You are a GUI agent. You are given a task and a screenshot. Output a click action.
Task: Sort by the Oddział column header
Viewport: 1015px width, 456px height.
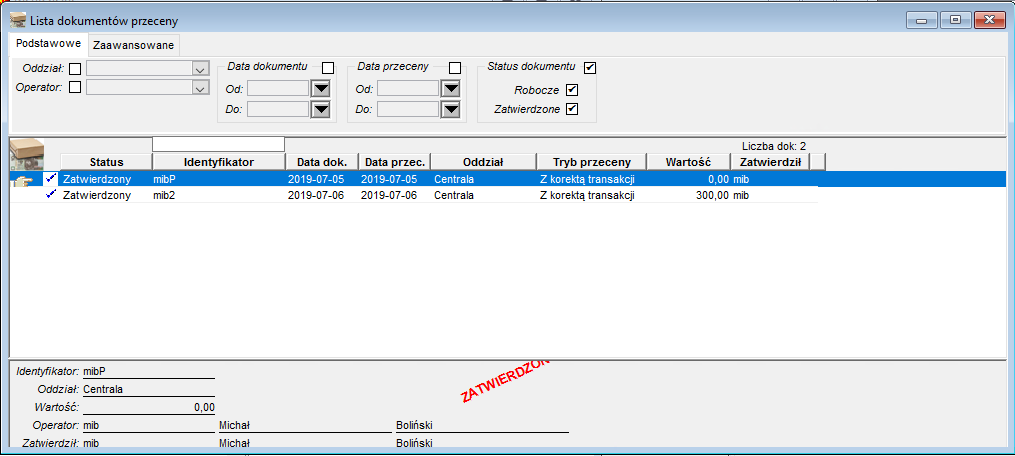(484, 161)
